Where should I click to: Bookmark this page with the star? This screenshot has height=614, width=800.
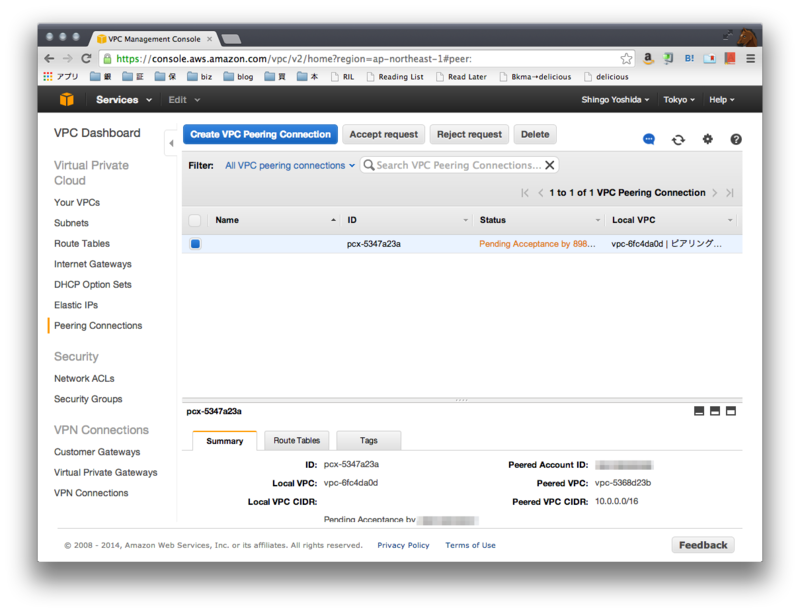coord(626,59)
